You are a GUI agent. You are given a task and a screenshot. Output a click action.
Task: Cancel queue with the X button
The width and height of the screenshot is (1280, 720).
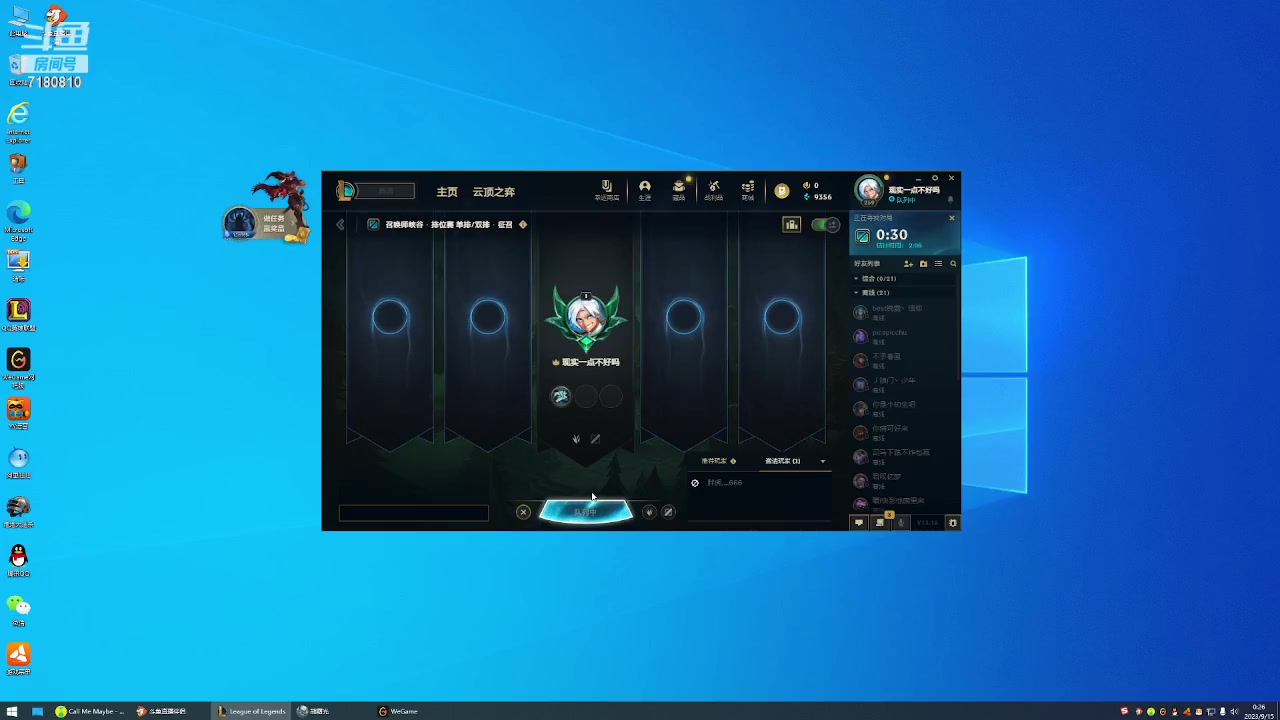(523, 512)
